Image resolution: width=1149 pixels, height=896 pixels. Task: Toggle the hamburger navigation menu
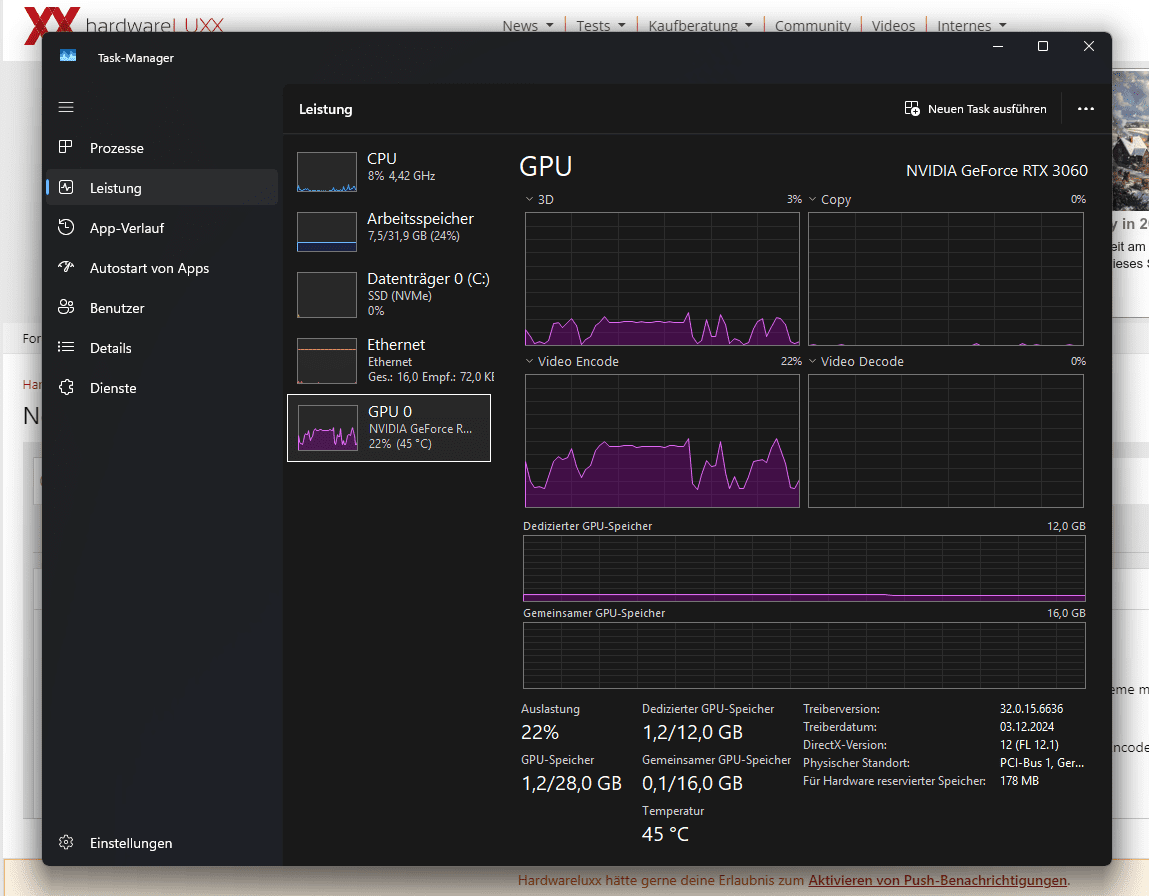coord(66,108)
